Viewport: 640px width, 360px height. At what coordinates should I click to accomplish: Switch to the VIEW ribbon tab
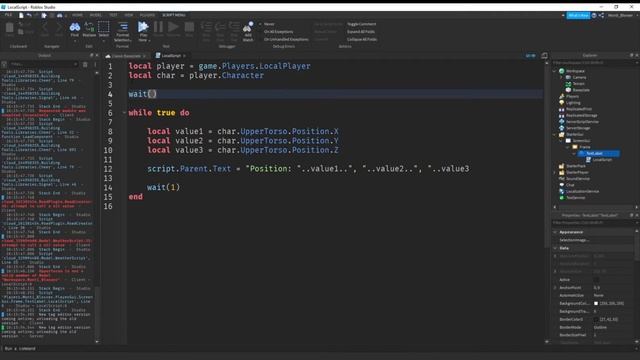coord(129,15)
